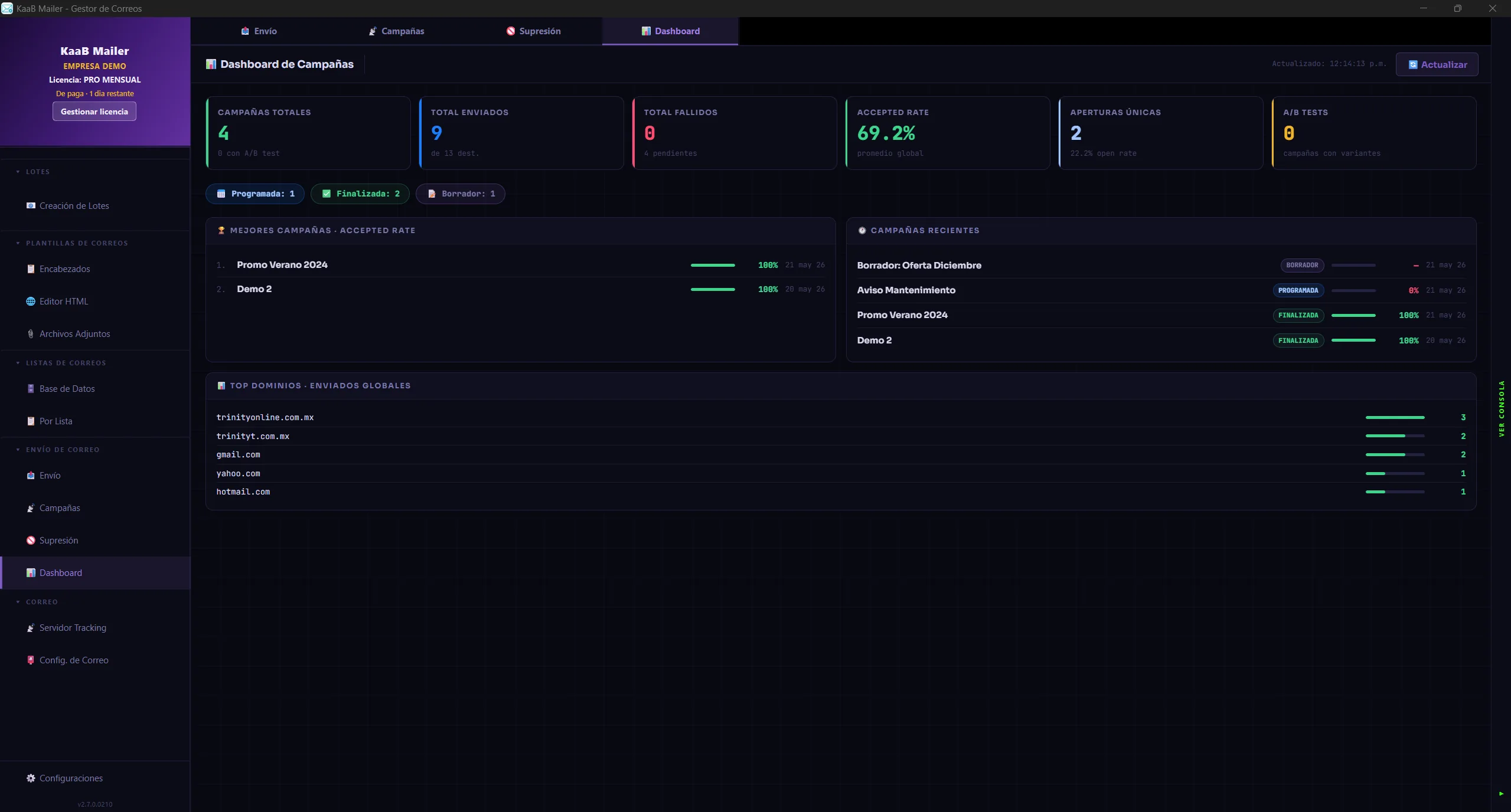Select the gmail.com domain row
Image resolution: width=1511 pixels, height=812 pixels.
pos(841,455)
